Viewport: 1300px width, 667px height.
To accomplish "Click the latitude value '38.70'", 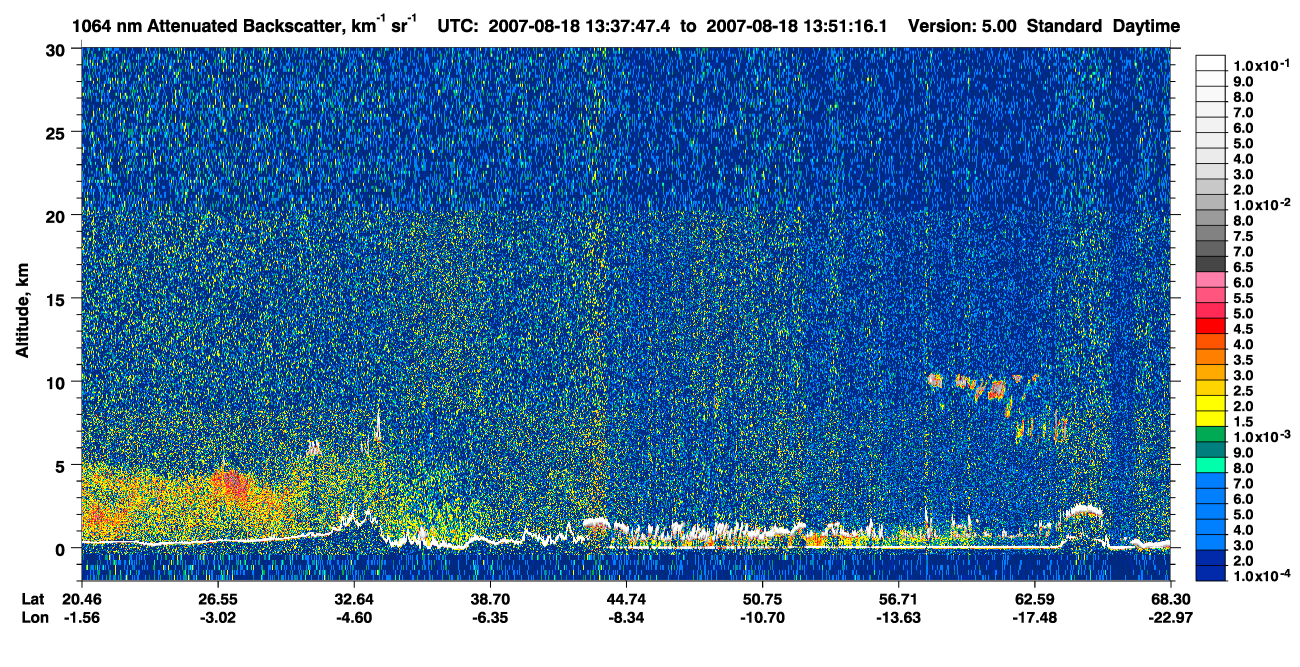I will tap(489, 599).
